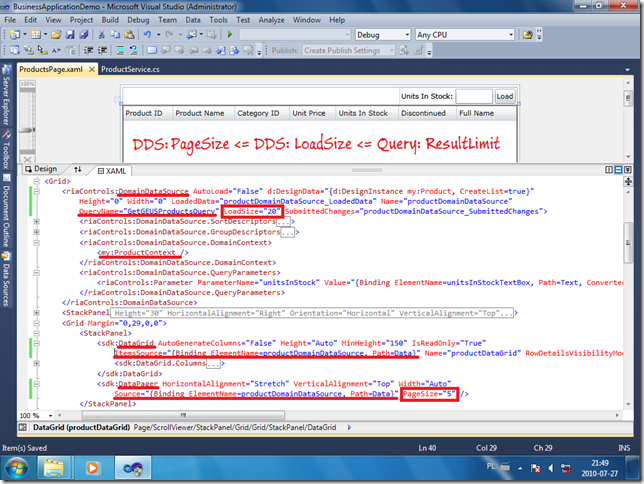Click the Increase Indent icon
The height and width of the screenshot is (484, 644).
click(x=102, y=50)
